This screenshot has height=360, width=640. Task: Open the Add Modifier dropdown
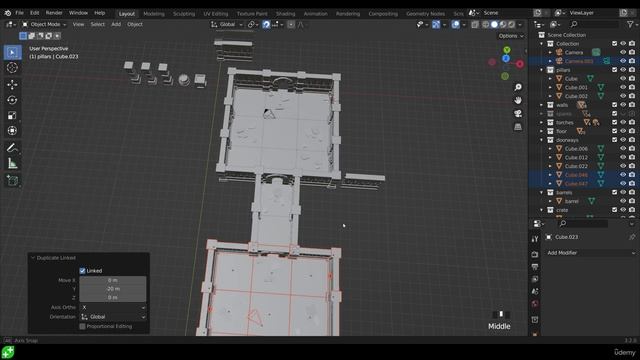tap(591, 253)
